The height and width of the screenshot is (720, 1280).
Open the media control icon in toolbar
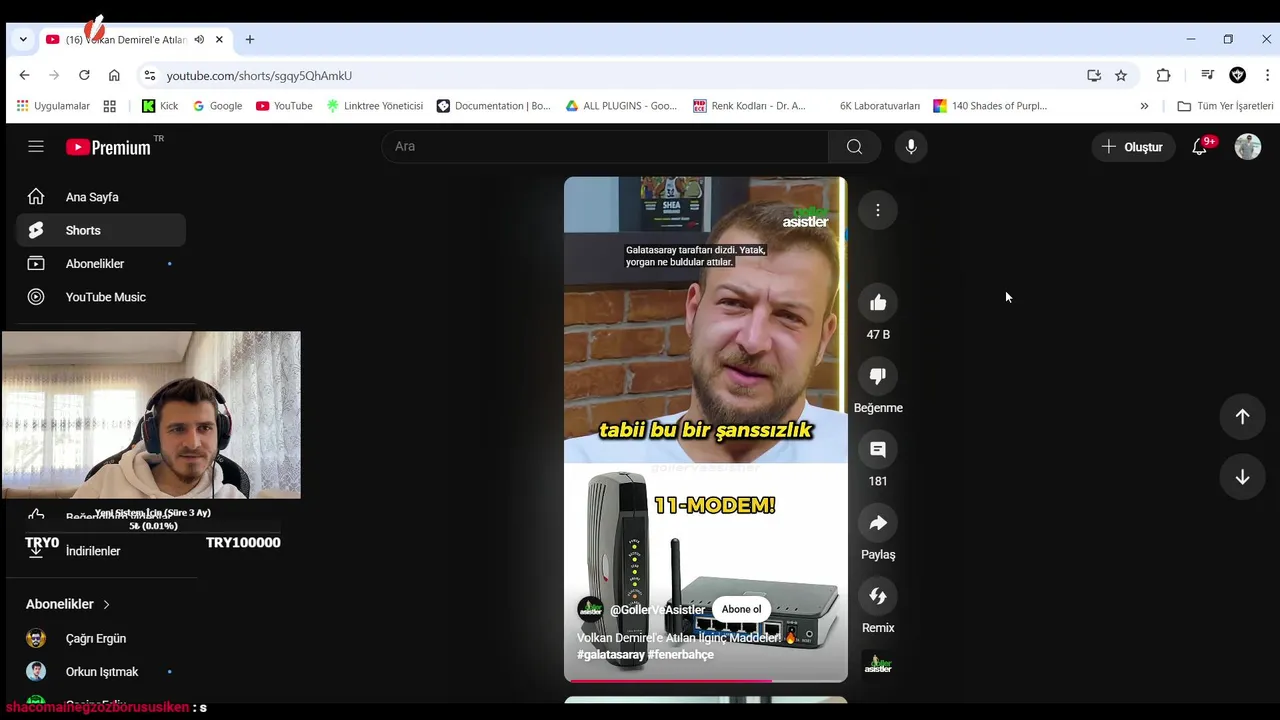(1207, 75)
